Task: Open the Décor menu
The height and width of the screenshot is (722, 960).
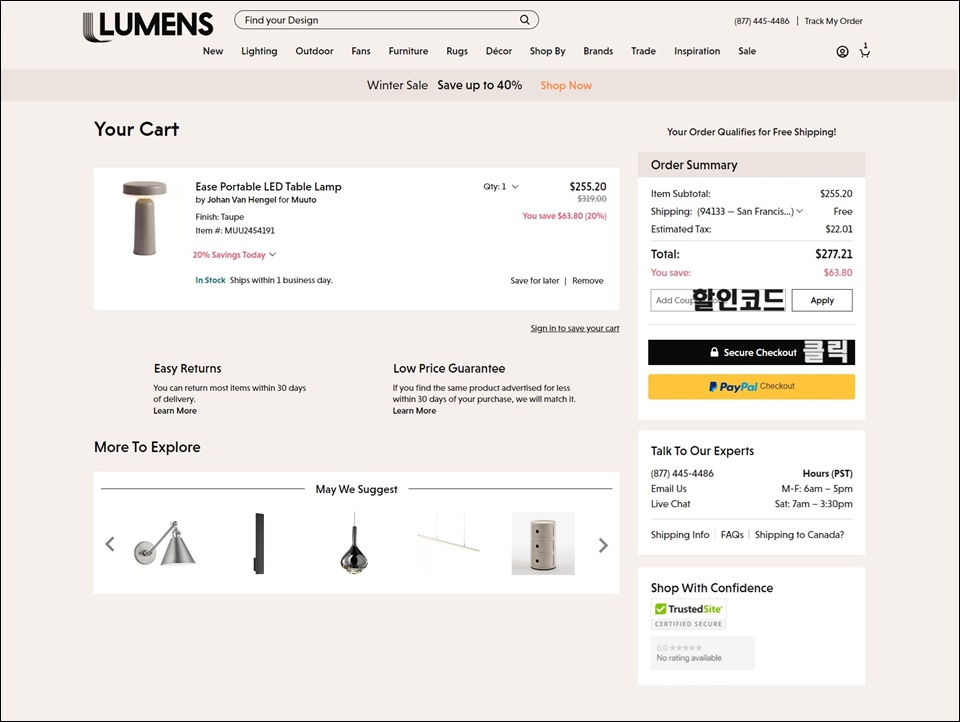Action: (x=499, y=51)
